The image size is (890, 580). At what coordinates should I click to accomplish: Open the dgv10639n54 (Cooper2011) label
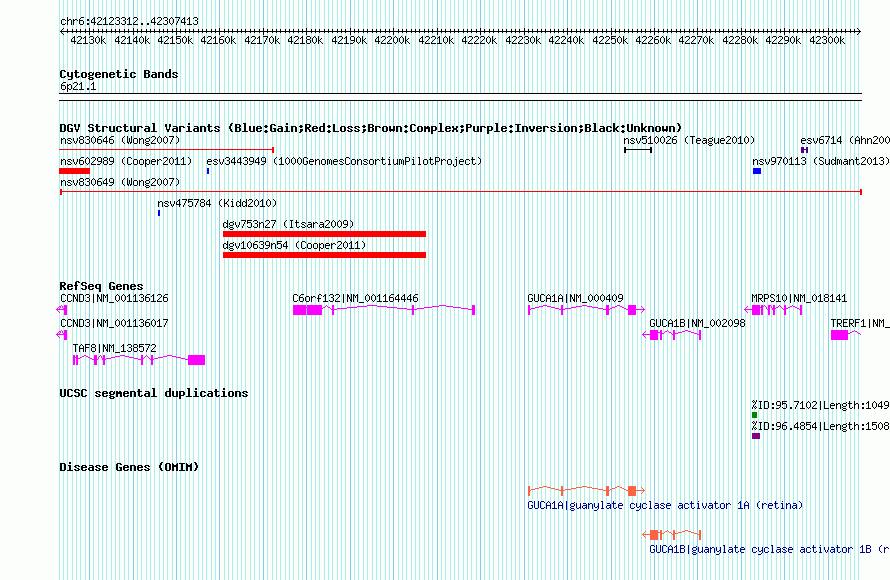pyautogui.click(x=294, y=245)
